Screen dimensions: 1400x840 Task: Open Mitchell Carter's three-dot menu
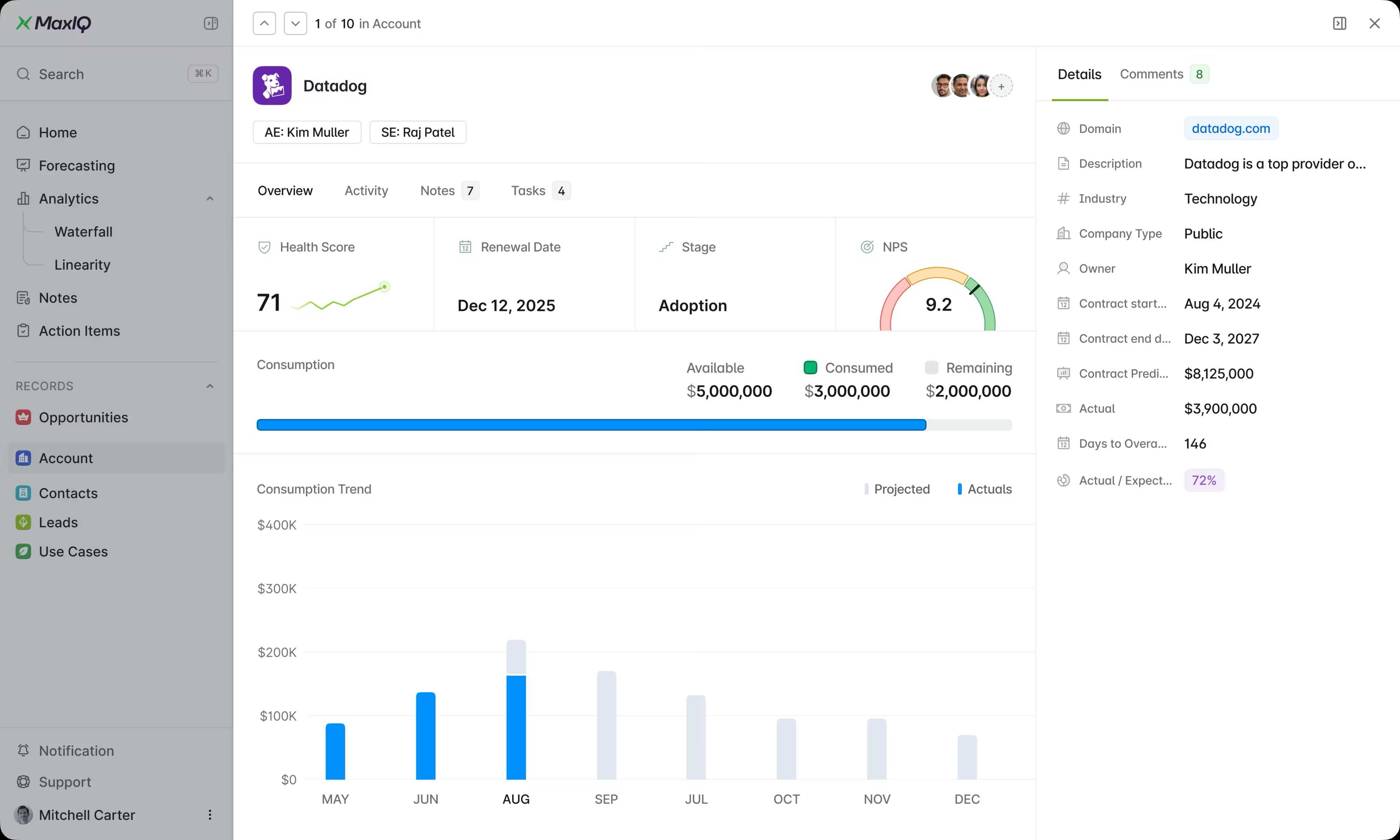(210, 814)
